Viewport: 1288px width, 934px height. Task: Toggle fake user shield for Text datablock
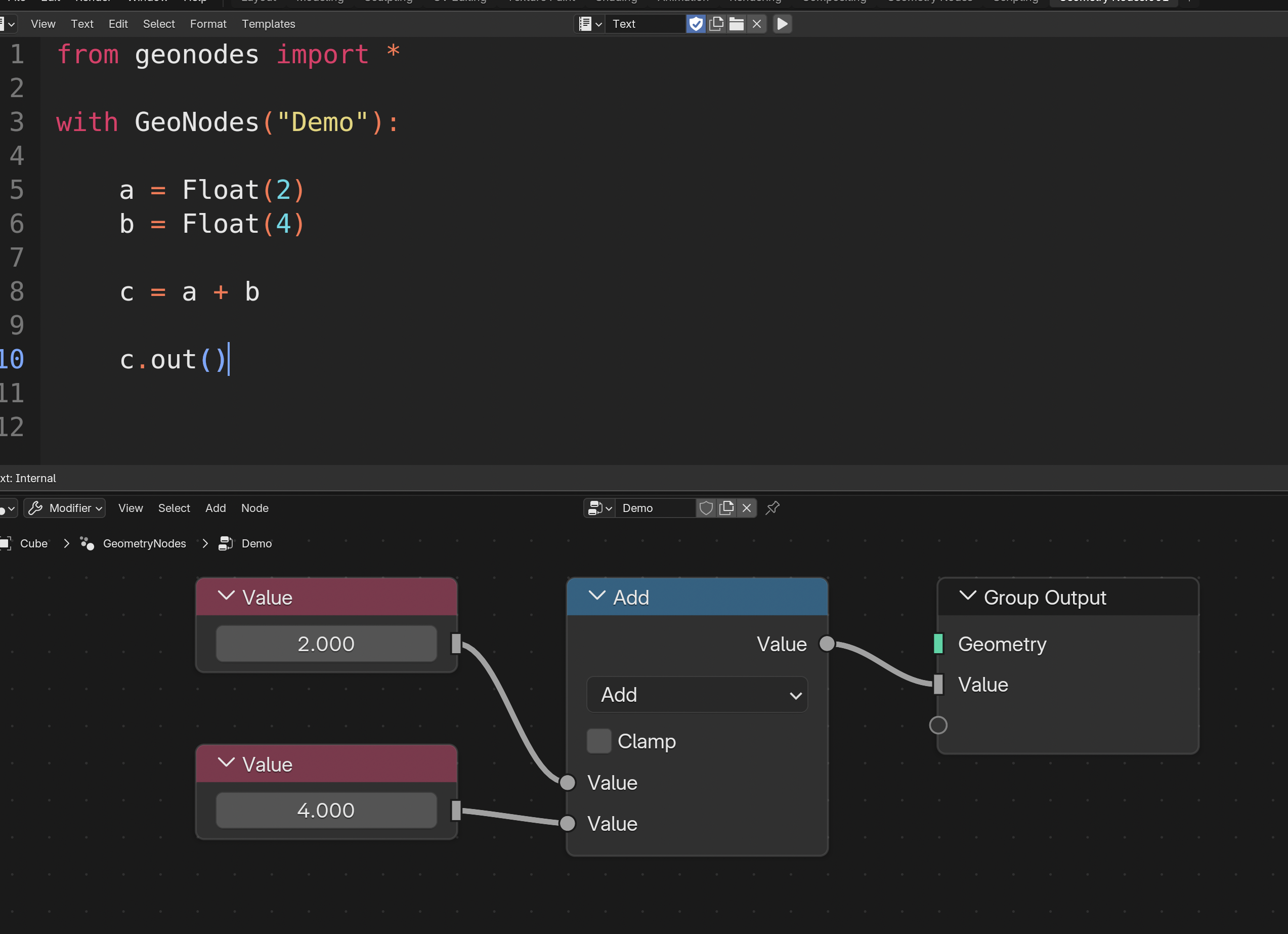click(696, 24)
